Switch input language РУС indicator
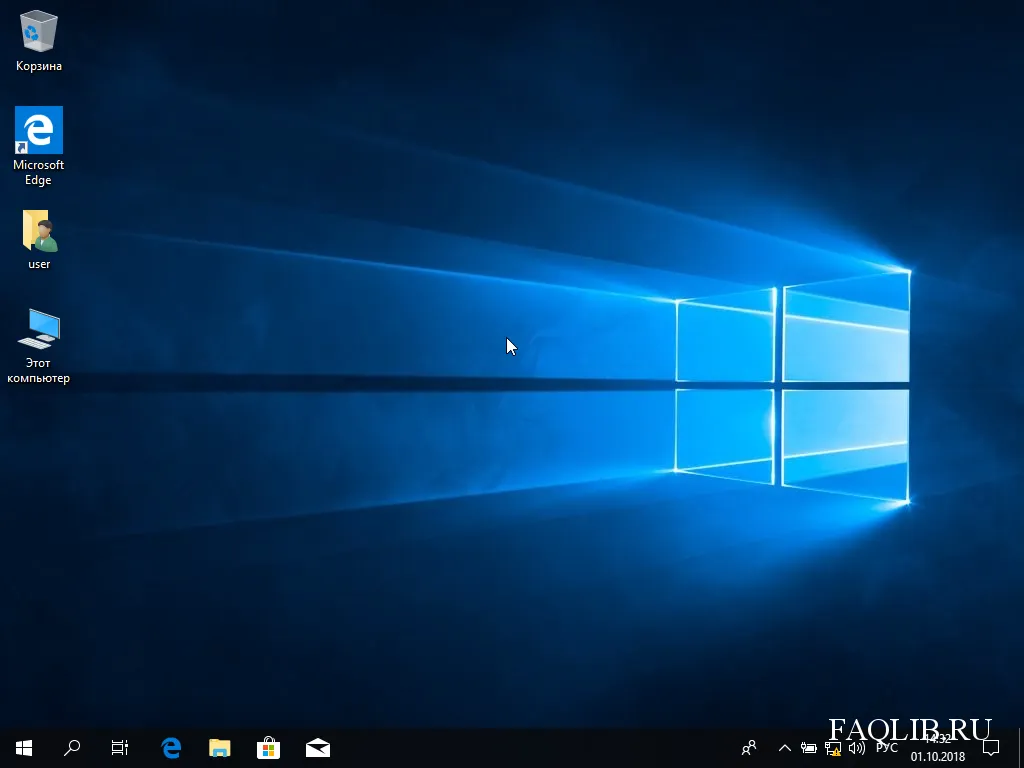Screen dimensions: 1024x768 pos(887,748)
